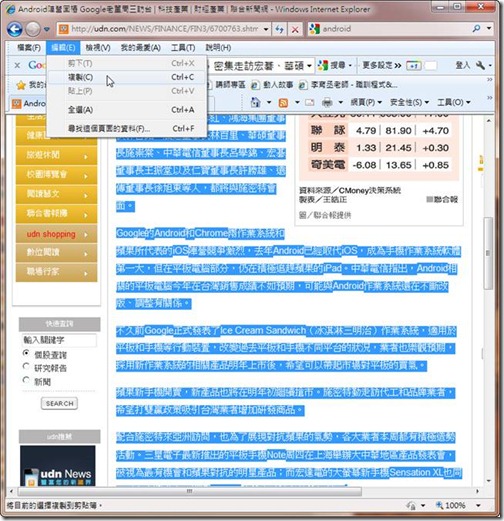Click the Forward navigation button
This screenshot has height=521, width=504.
33,29
